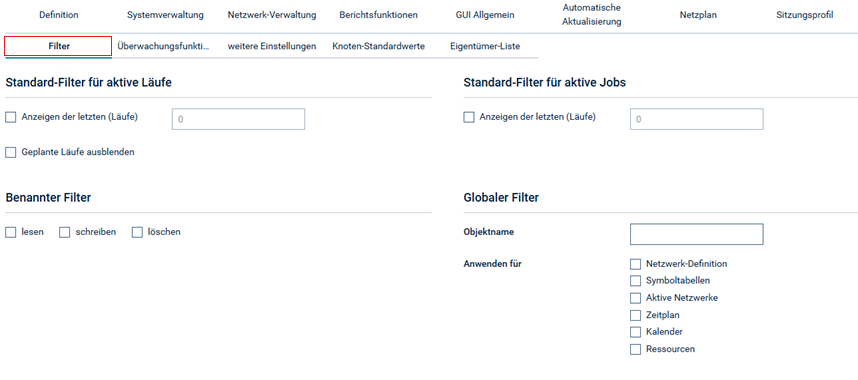Tick the lesen checkbox

click(x=10, y=232)
